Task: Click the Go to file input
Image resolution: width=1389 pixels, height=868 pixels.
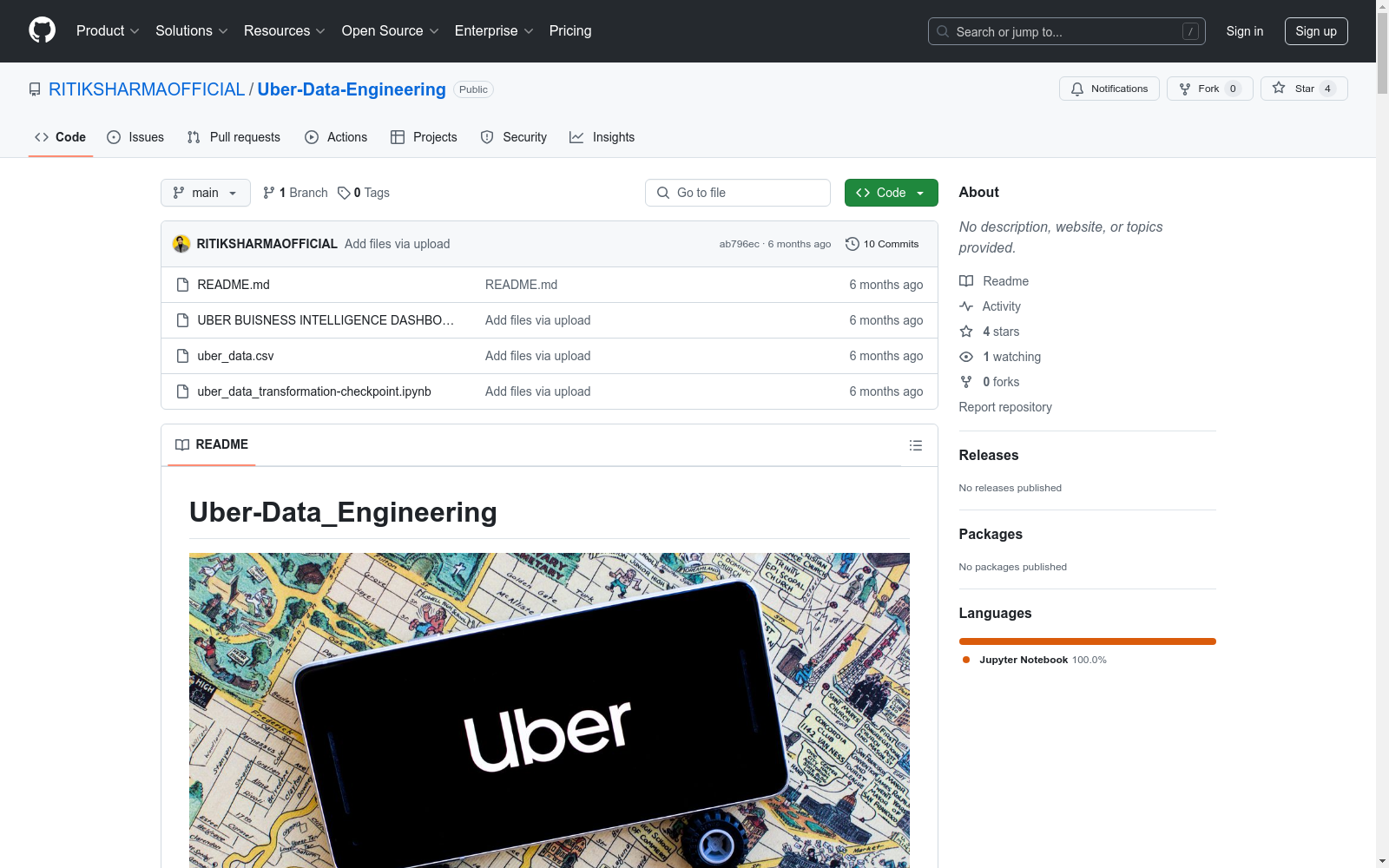Action: click(738, 193)
